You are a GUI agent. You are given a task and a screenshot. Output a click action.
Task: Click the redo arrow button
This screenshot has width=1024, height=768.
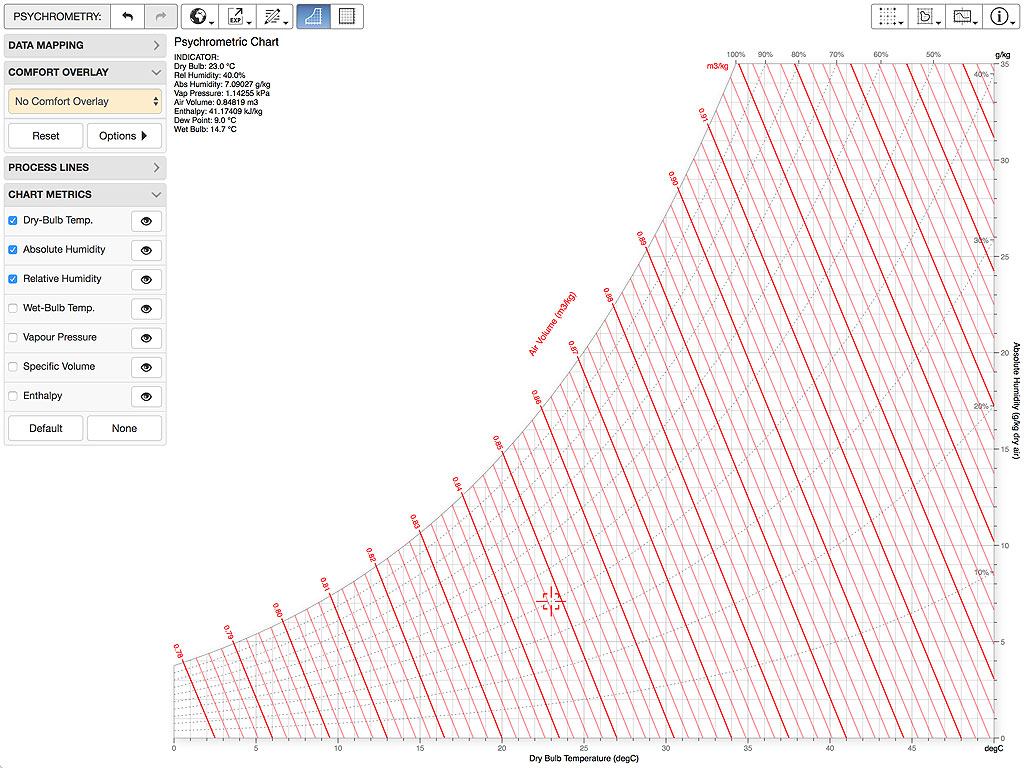[x=161, y=16]
